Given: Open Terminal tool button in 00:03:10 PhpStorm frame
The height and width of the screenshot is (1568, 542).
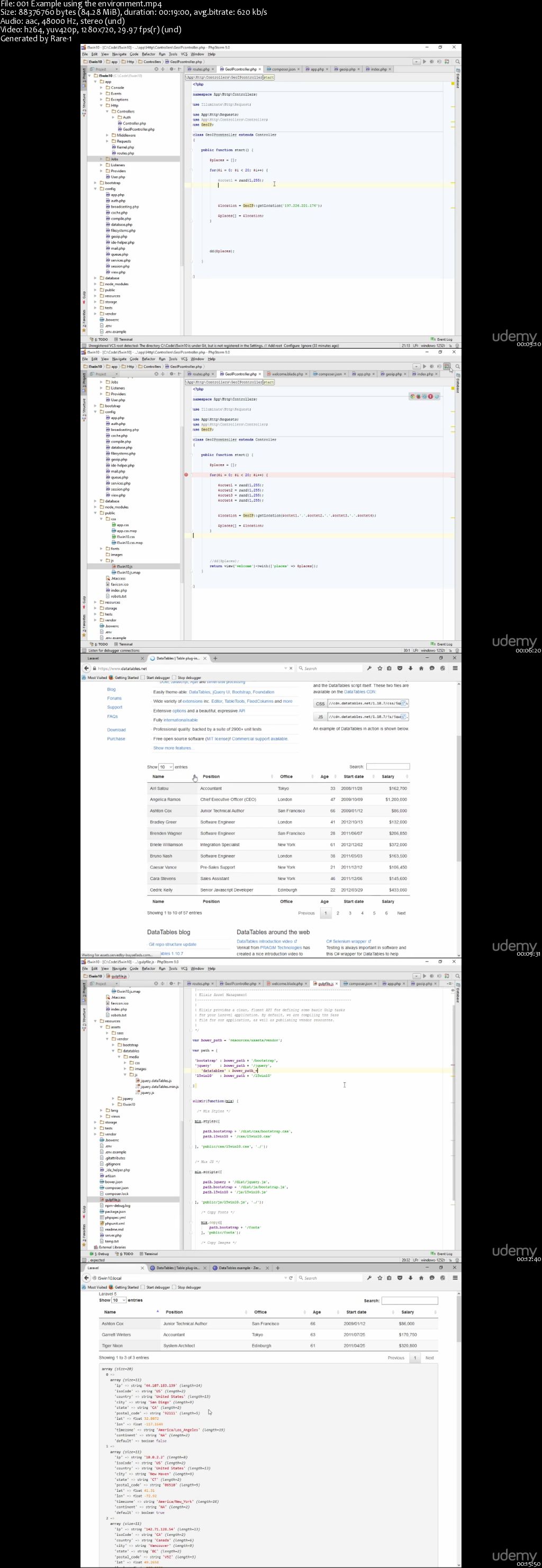Looking at the screenshot, I should (124, 339).
